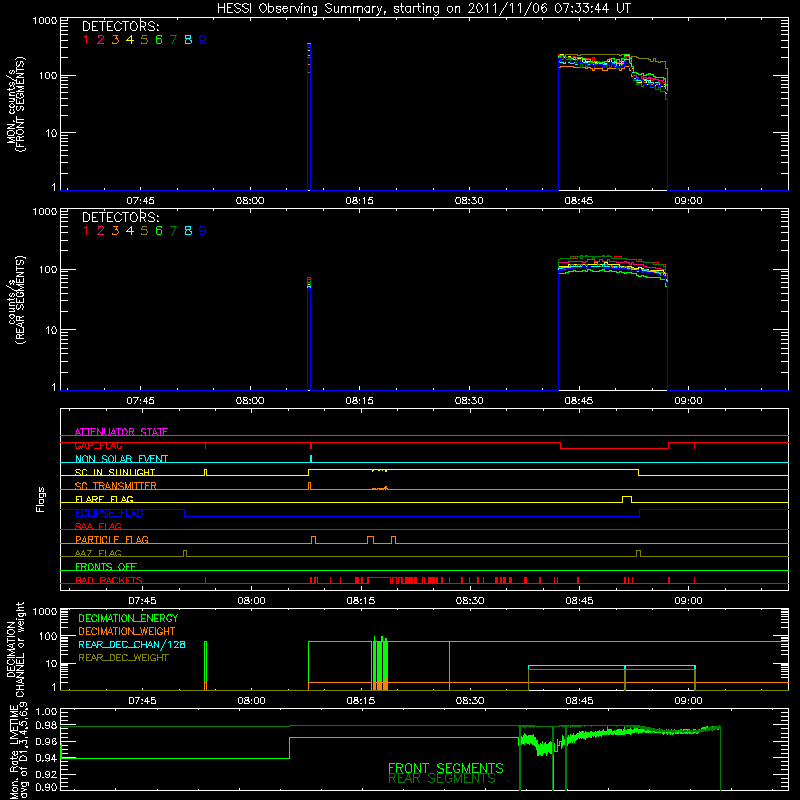Click the 0.98 tick on livetime axis
This screenshot has width=800, height=800.
pos(46,725)
